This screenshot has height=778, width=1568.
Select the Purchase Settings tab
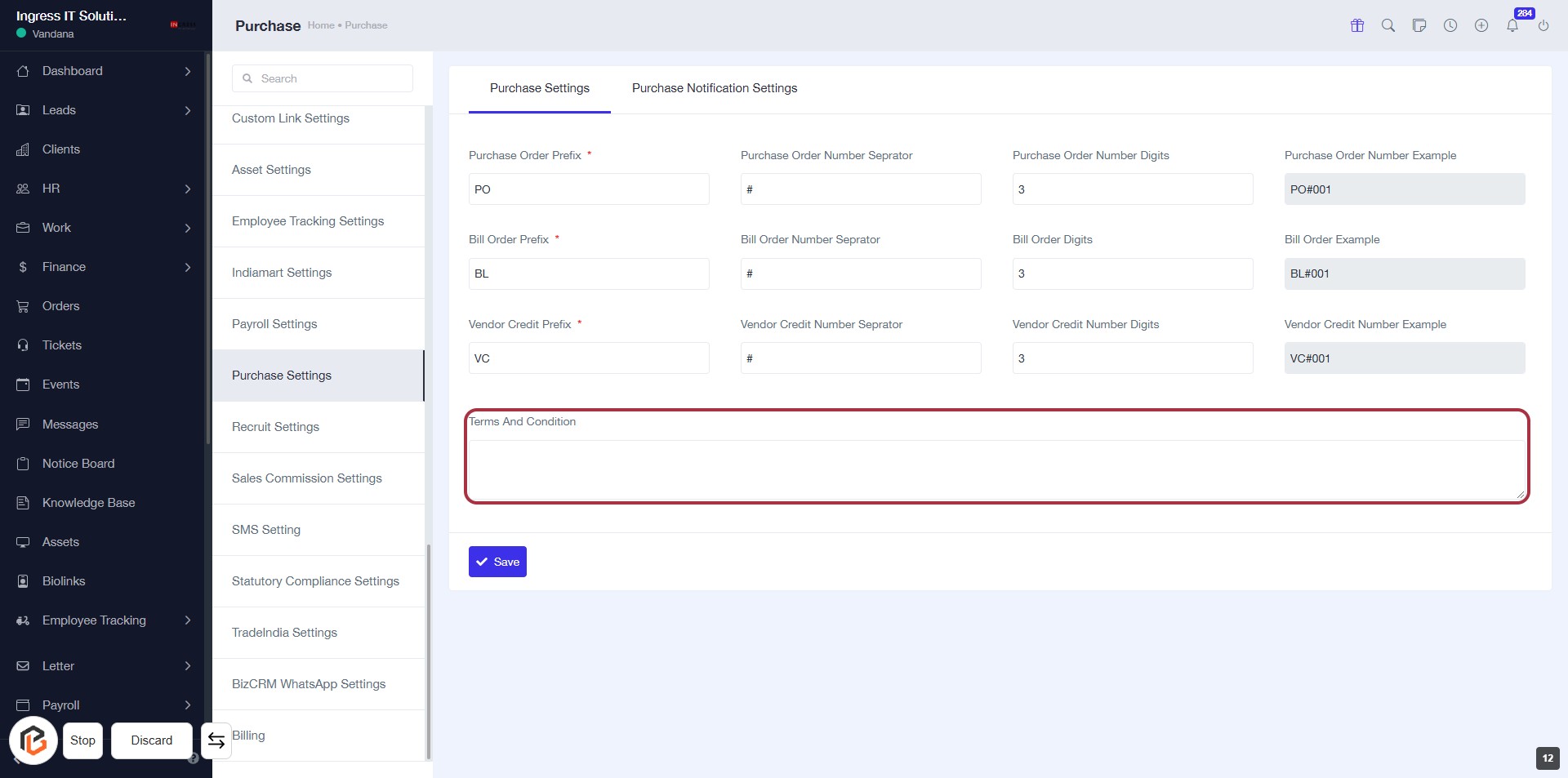click(539, 88)
